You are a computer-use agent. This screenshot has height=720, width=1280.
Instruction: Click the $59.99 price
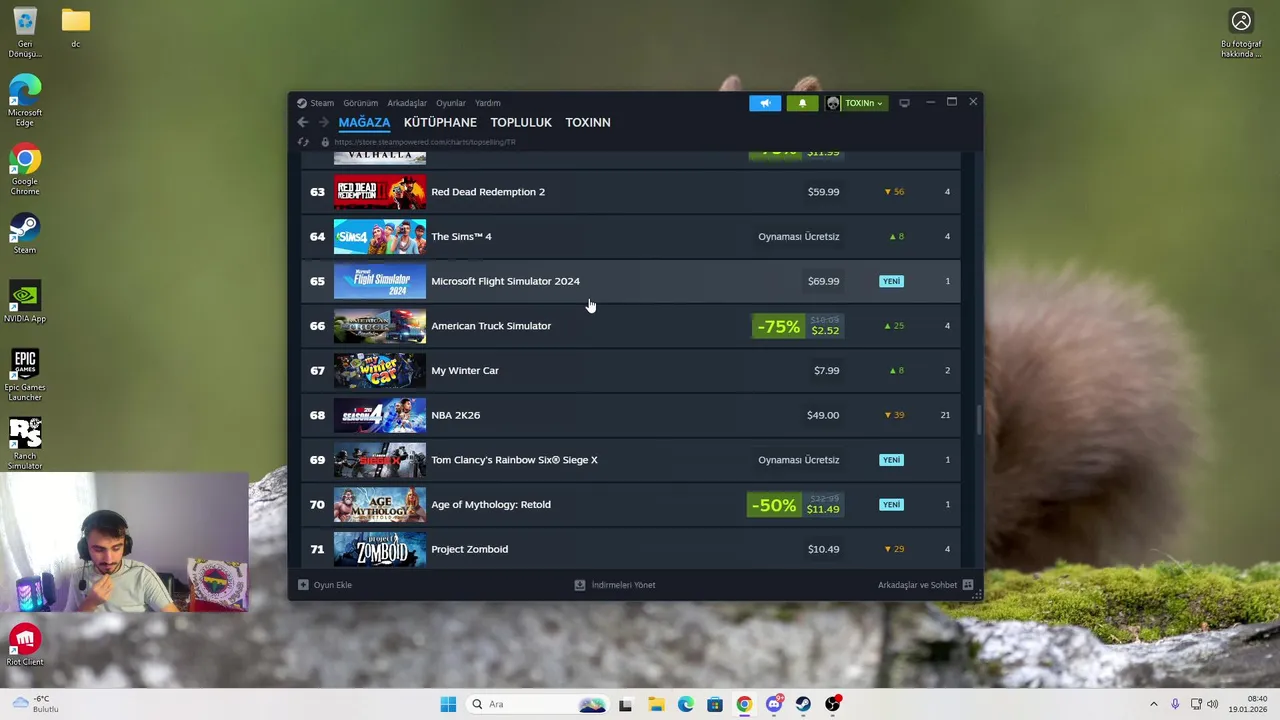824,192
